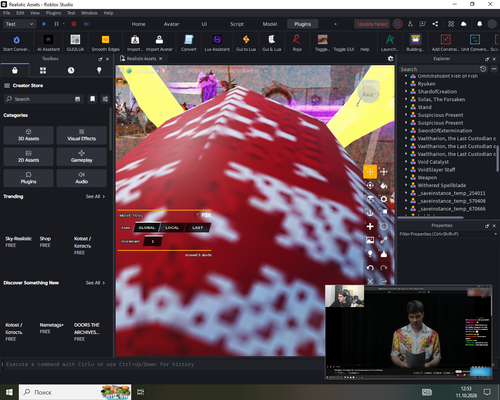The width and height of the screenshot is (500, 400).
Task: Toggle the Building... tools plugin
Action: click(x=415, y=43)
